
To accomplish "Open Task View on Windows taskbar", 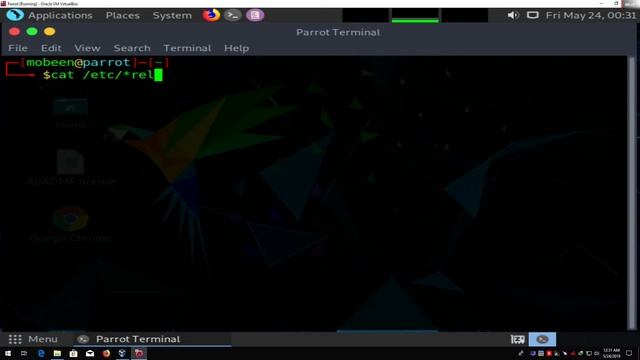I will click(24, 353).
